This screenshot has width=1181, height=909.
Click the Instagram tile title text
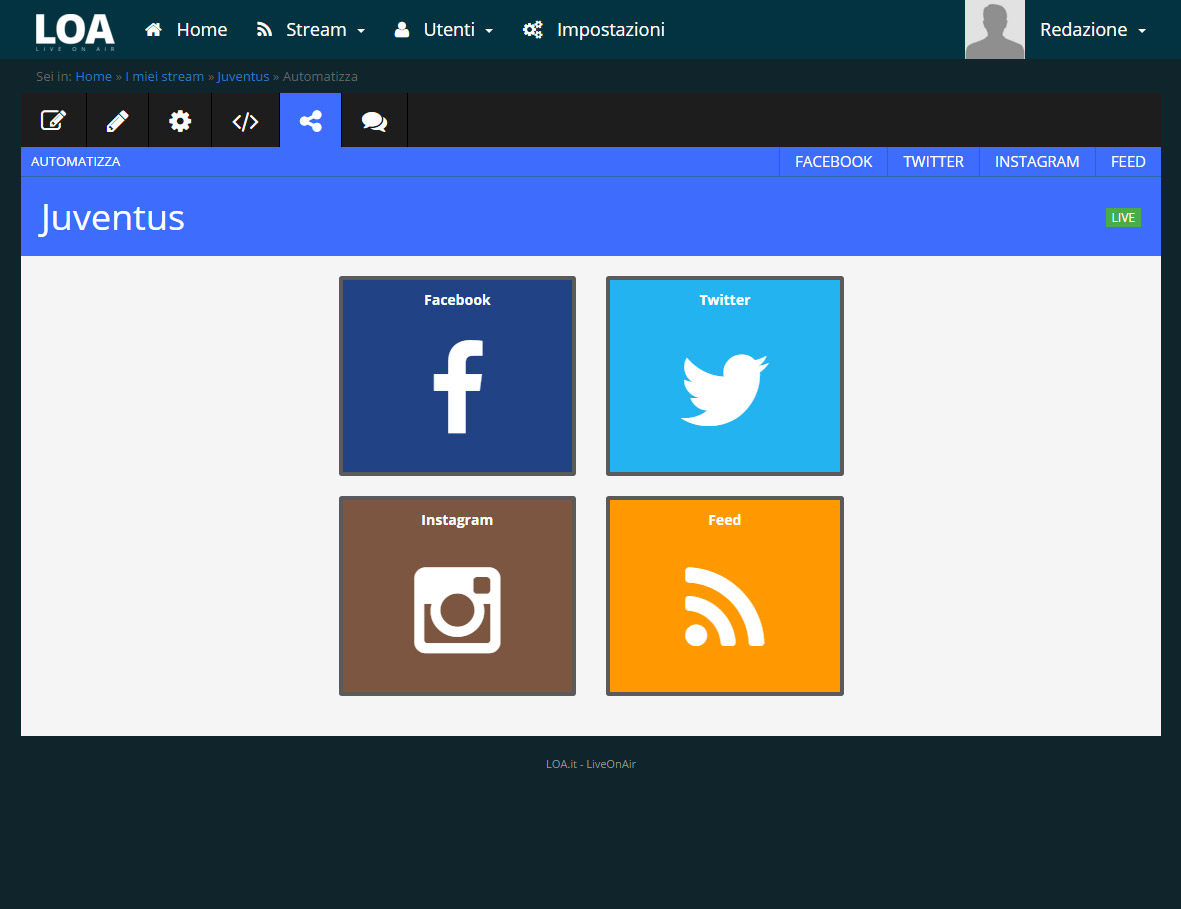[457, 520]
